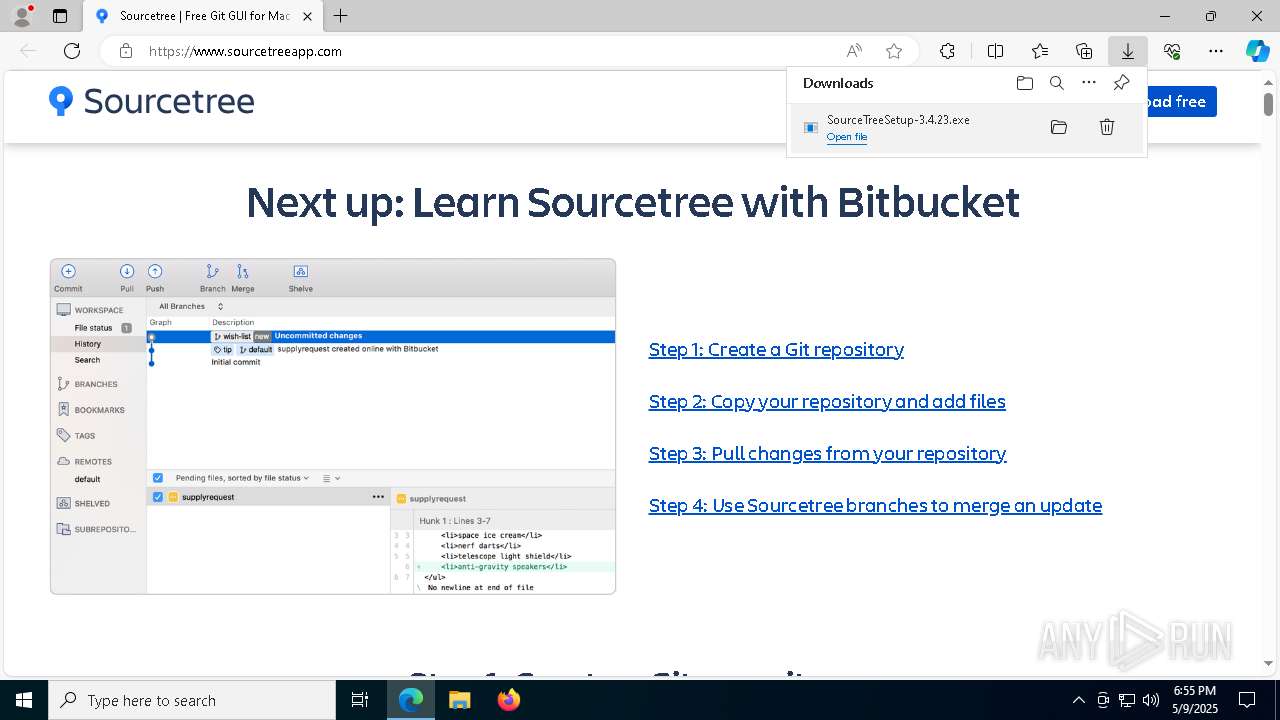Open the tab actions menu icon
1280x720 pixels.
pos(60,16)
